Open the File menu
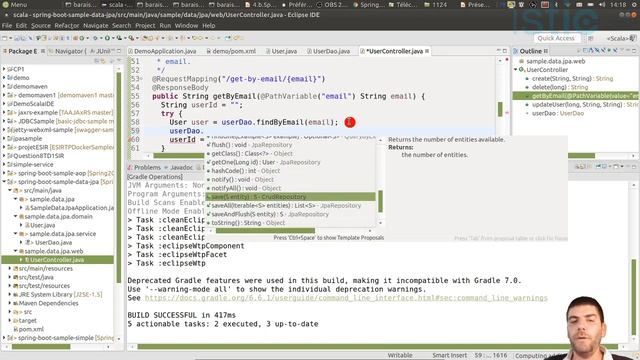This screenshot has width=640, height=360. tap(7, 25)
